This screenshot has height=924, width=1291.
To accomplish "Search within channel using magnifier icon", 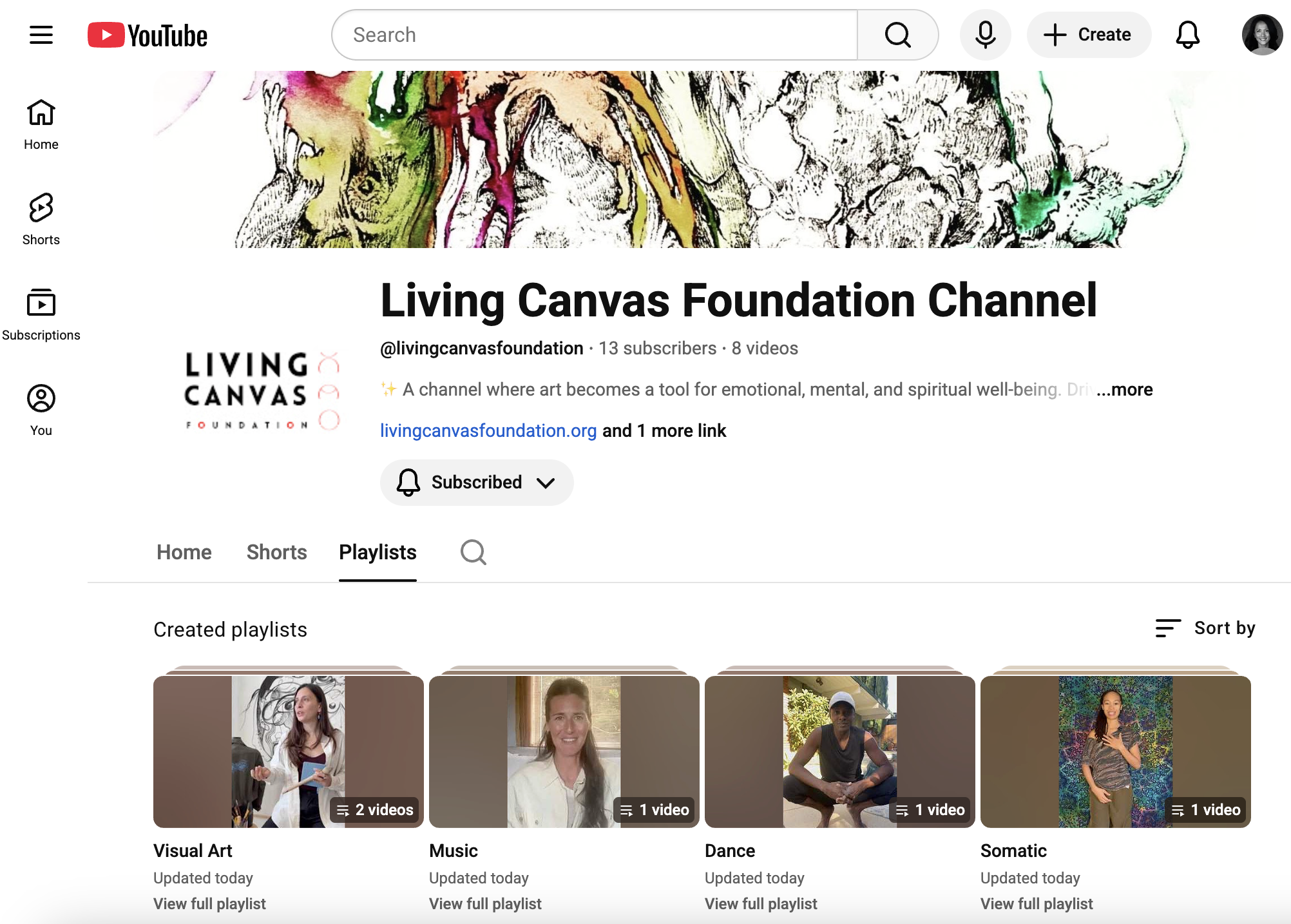I will click(473, 552).
